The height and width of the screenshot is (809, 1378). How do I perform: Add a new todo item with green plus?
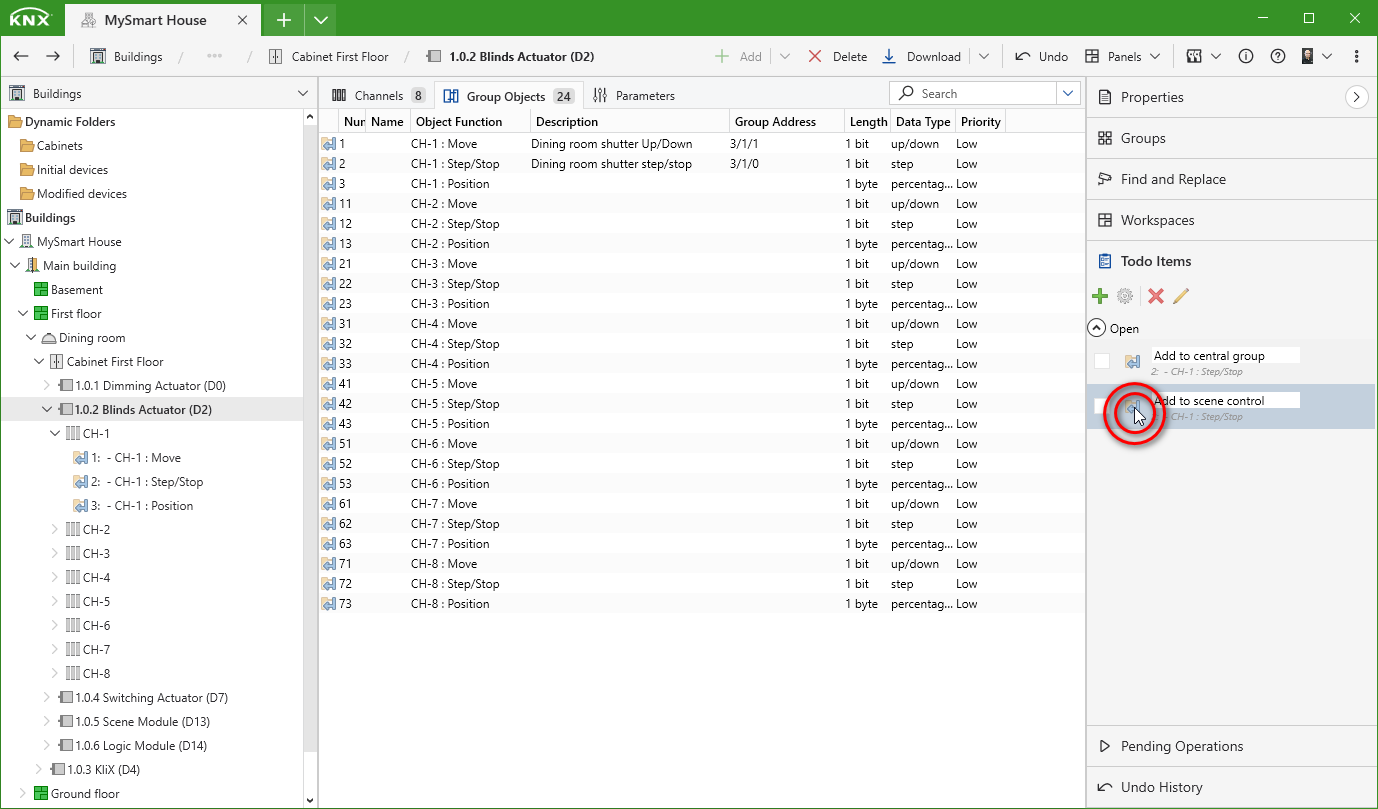[x=1099, y=296]
